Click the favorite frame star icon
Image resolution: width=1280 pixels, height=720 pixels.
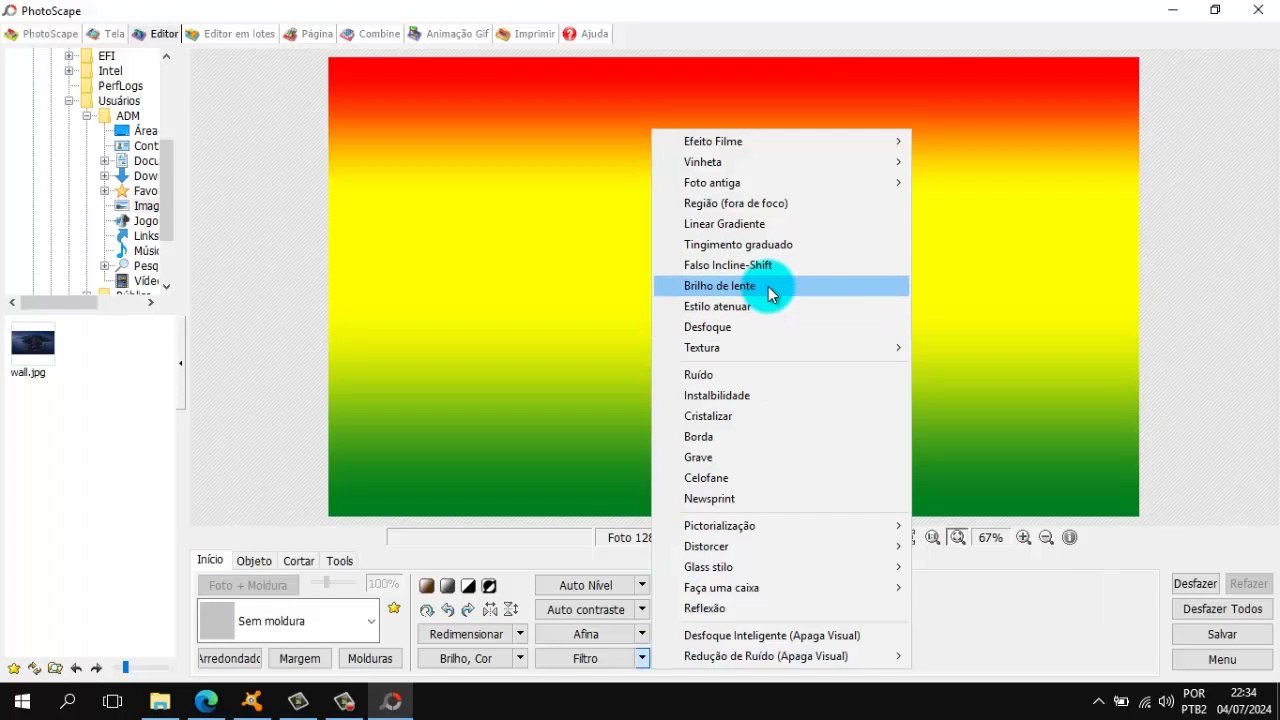394,608
